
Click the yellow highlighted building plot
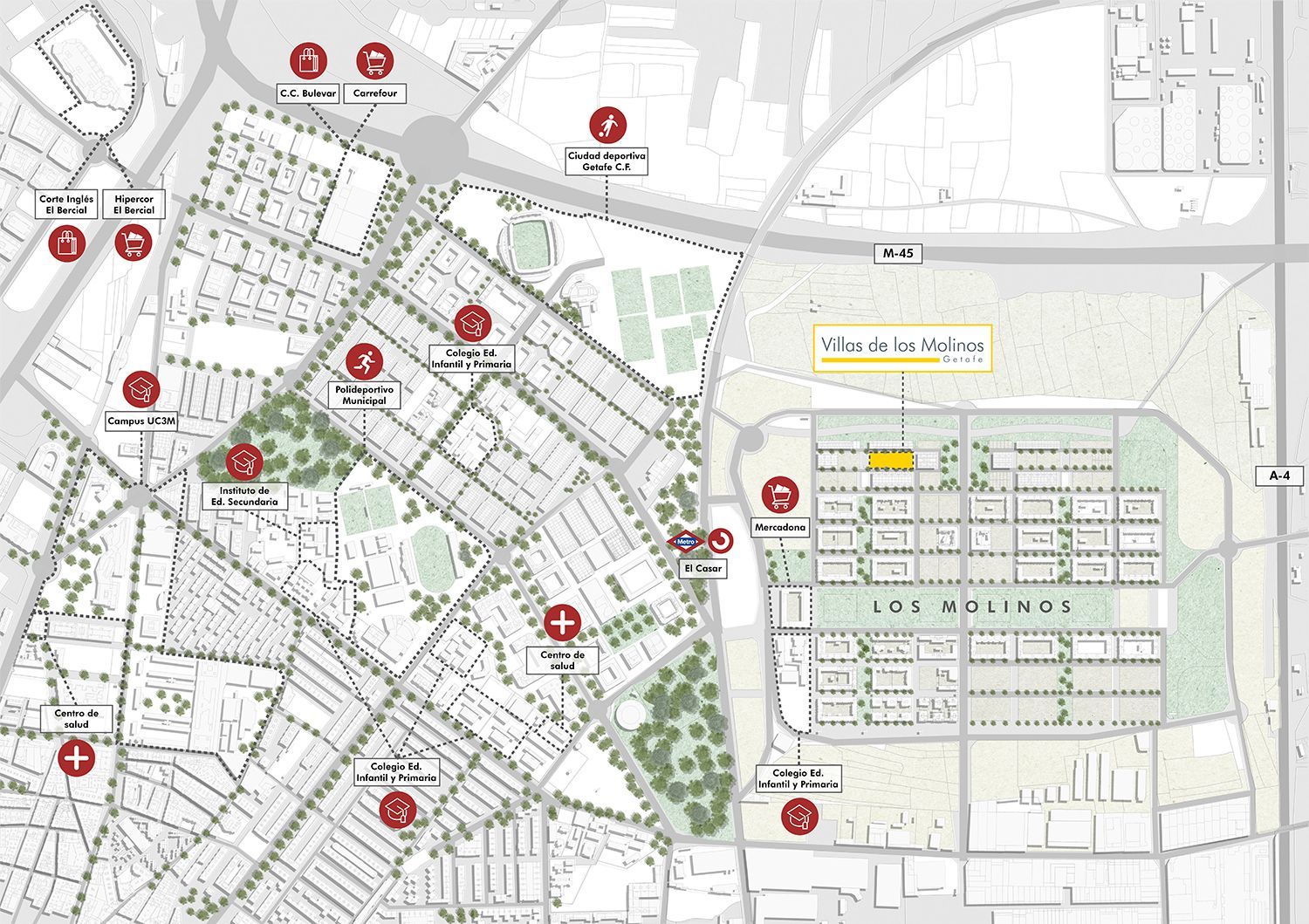[891, 459]
